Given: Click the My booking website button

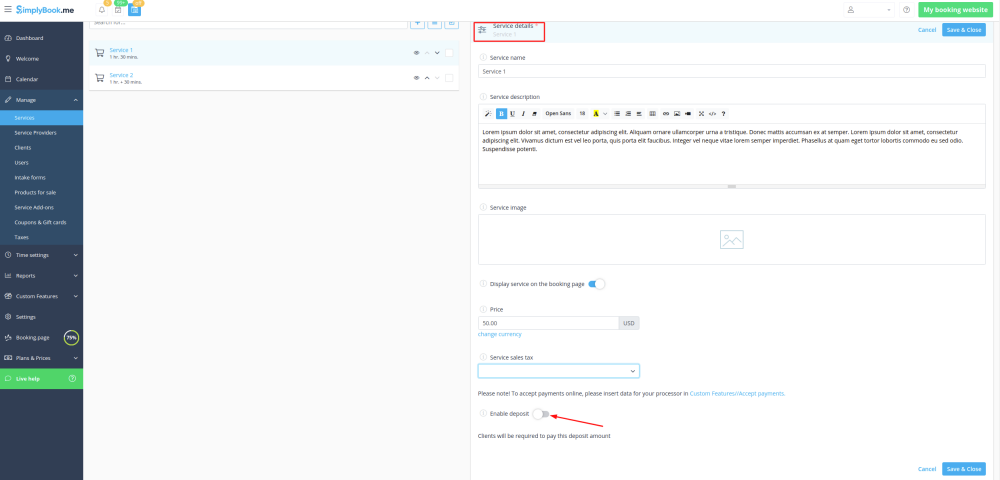Looking at the screenshot, I should [954, 10].
